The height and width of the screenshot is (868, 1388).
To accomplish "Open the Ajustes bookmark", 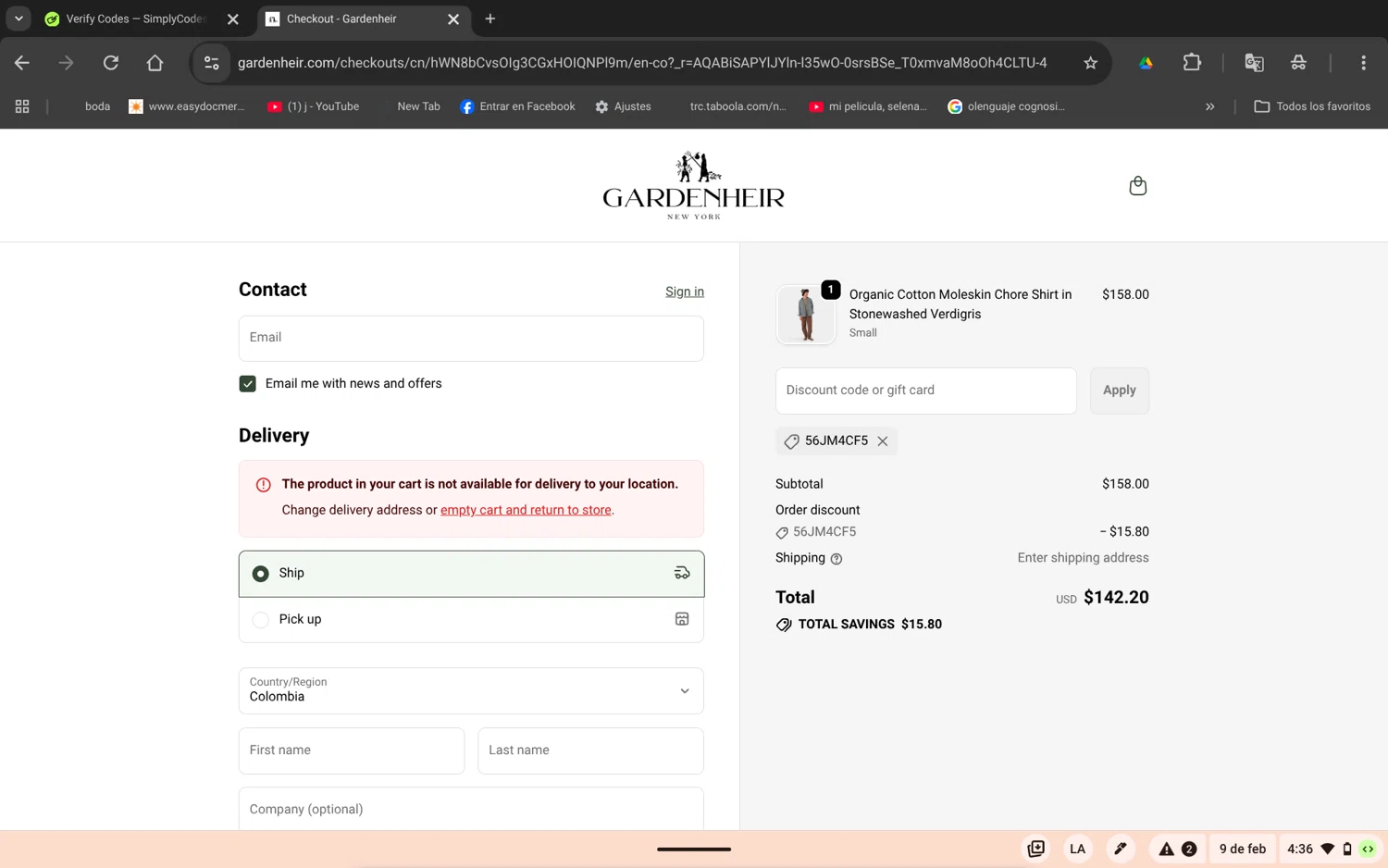I will (623, 106).
